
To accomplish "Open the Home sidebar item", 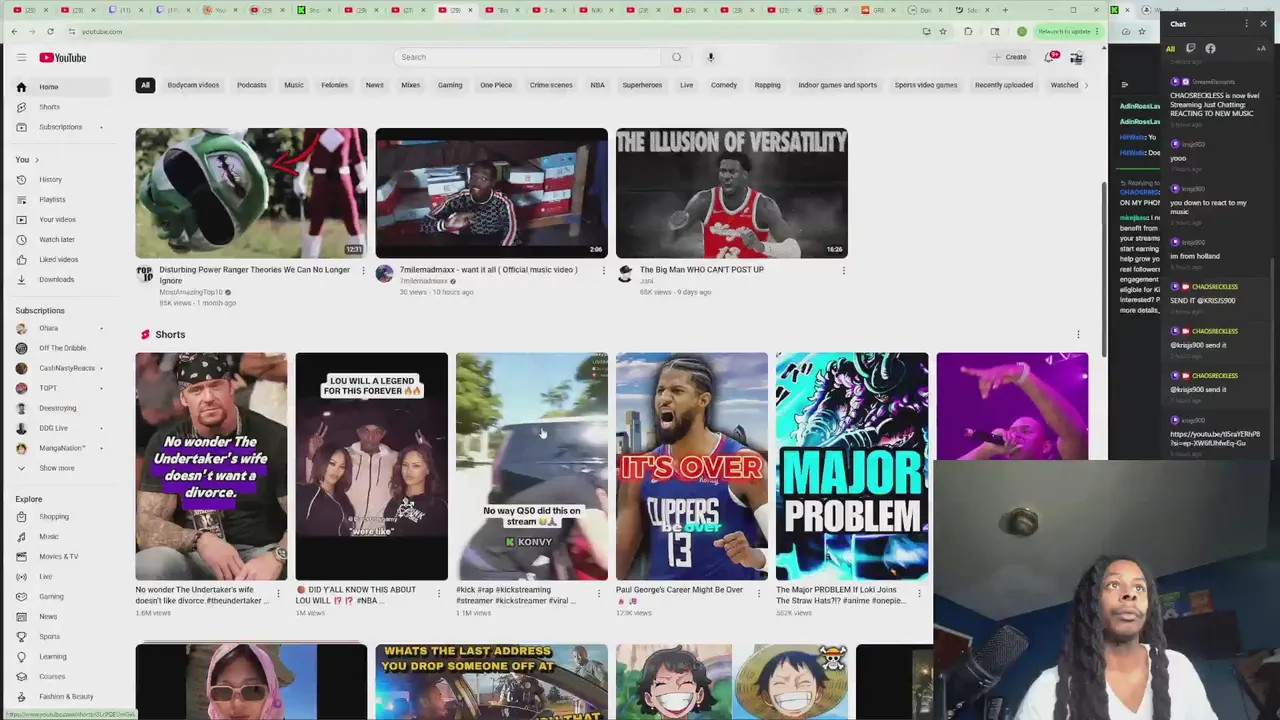I will click(x=63, y=87).
